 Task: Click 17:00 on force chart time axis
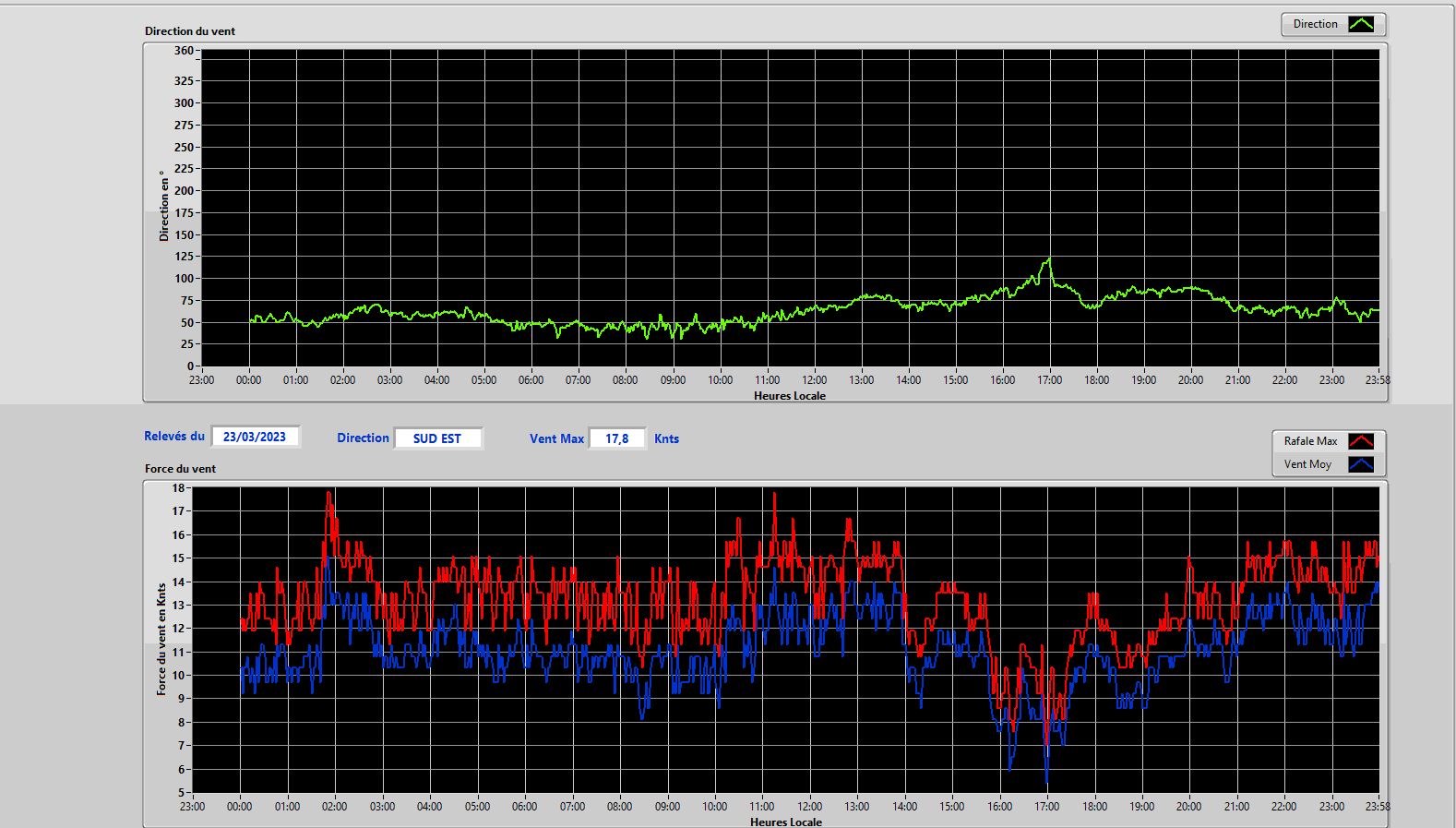(1046, 807)
